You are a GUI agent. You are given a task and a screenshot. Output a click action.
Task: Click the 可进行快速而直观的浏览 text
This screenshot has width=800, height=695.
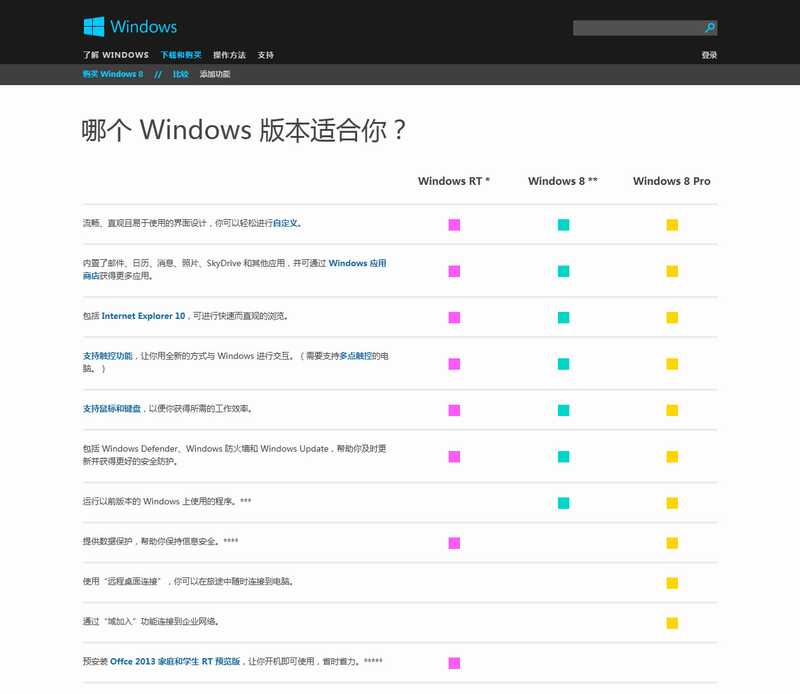tap(240, 316)
